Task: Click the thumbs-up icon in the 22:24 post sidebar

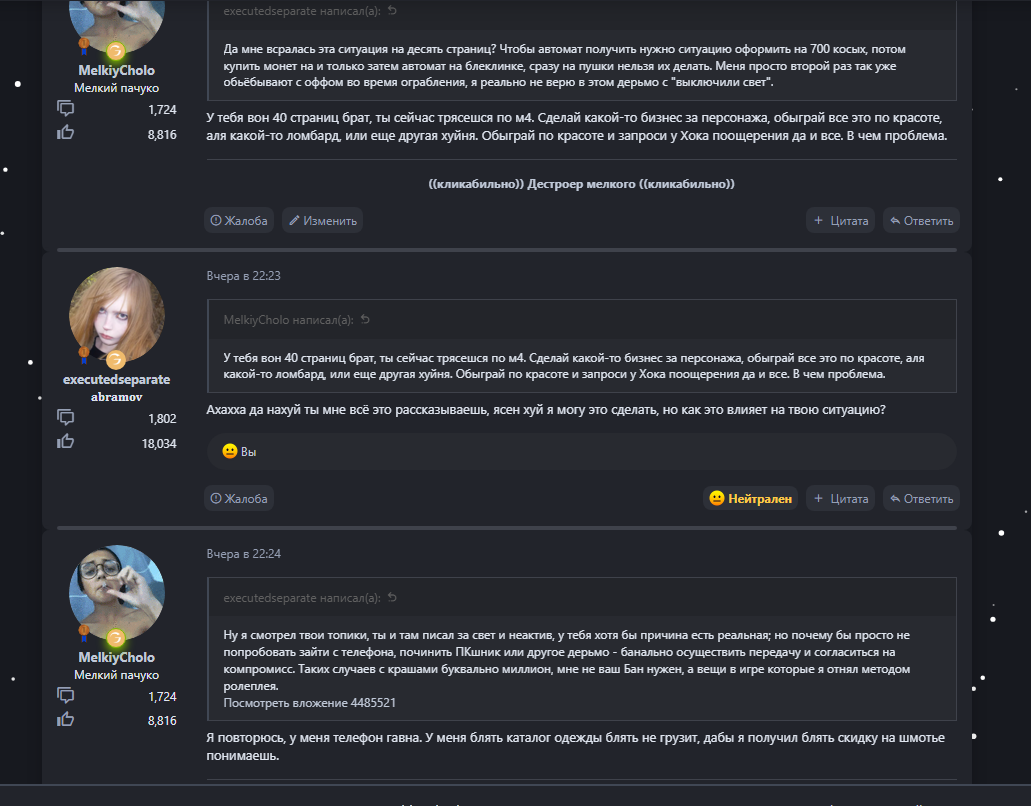Action: coord(66,720)
